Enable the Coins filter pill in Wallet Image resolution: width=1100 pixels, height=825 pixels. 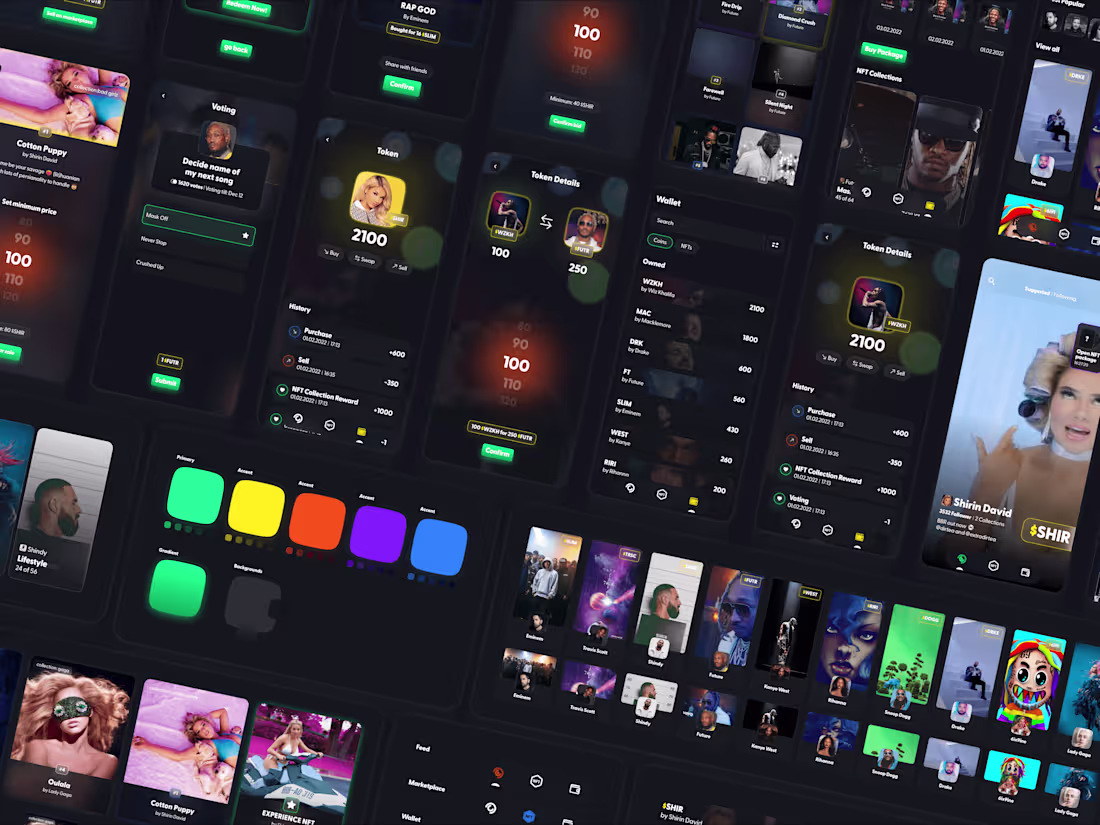(x=659, y=242)
